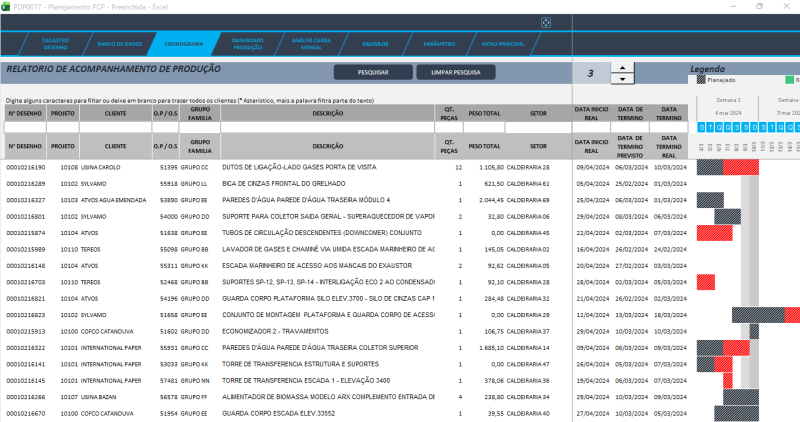The width and height of the screenshot is (800, 422).
Task: Focus the Cliente filter input field
Action: pyautogui.click(x=114, y=128)
